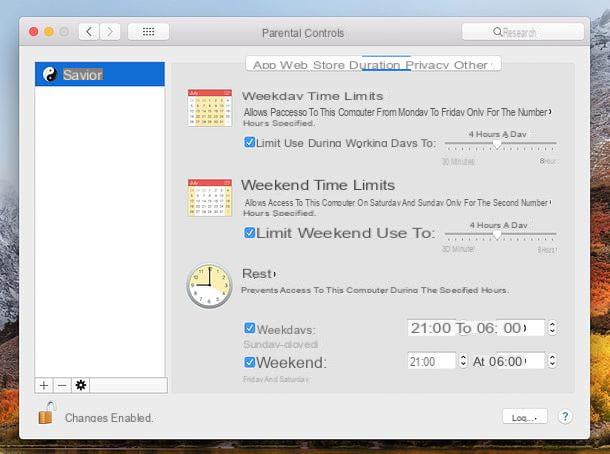This screenshot has width=610, height=454.
Task: Click the Weekend Time Limits calendar icon
Action: [210, 198]
